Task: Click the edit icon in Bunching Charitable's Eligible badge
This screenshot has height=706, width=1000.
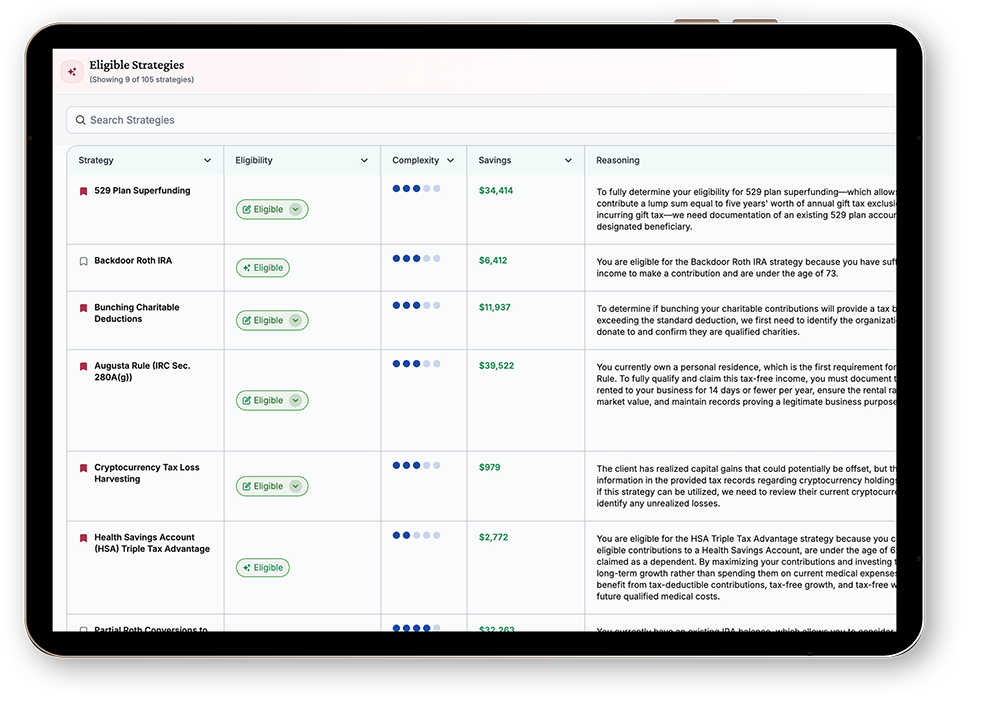Action: click(248, 320)
